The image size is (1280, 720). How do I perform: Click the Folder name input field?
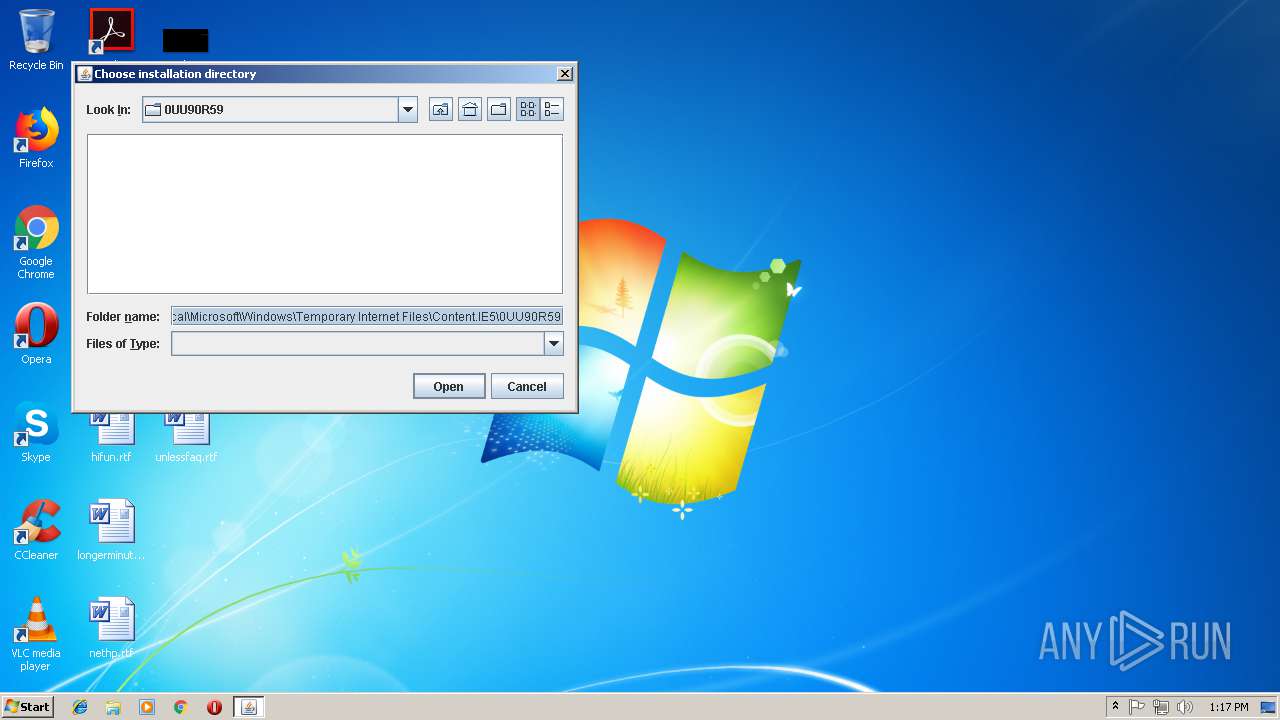(x=367, y=316)
